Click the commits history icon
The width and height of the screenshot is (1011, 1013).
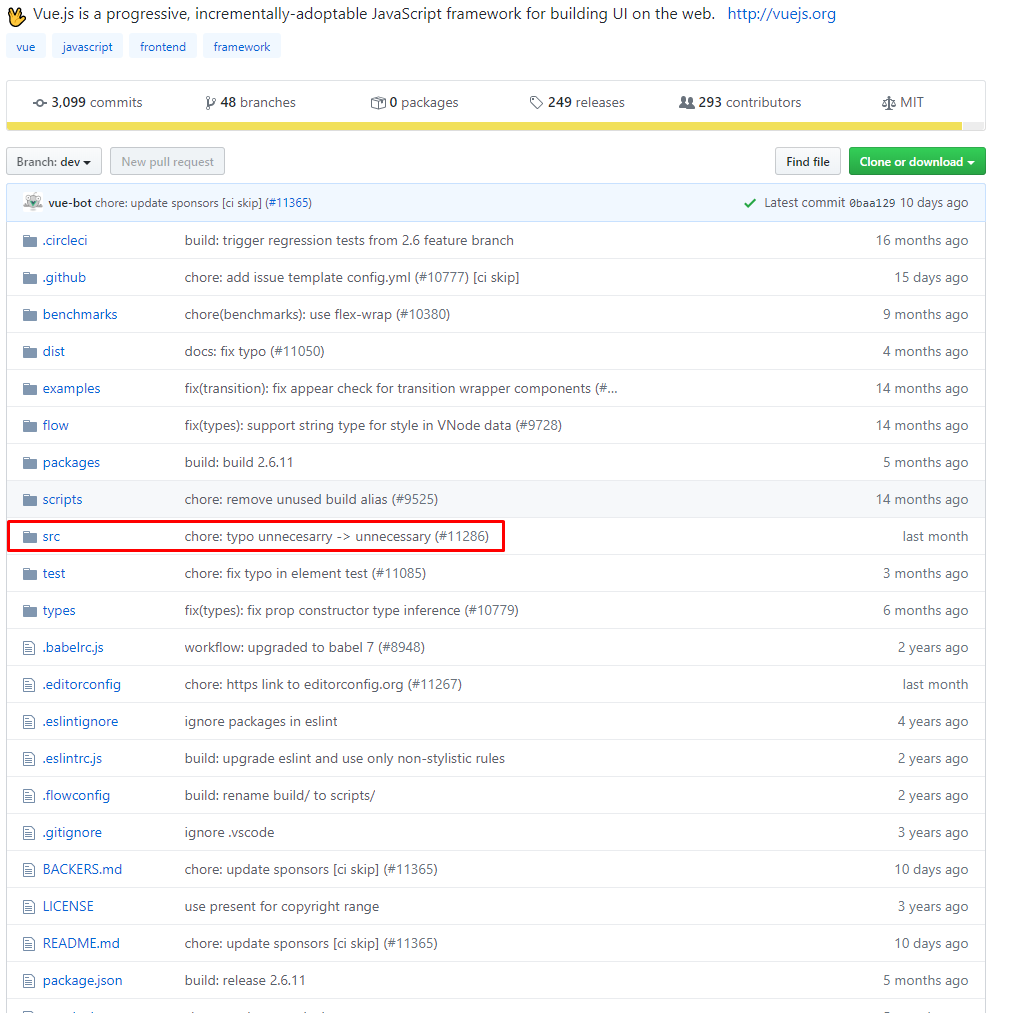pos(39,103)
